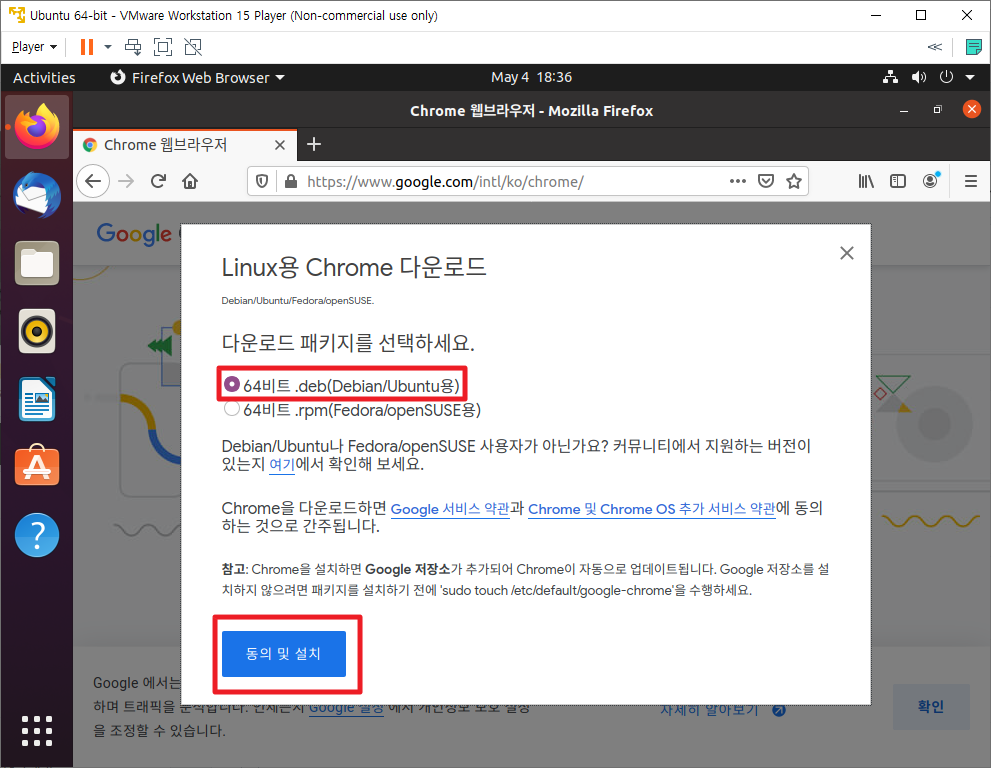
Task: Open page actions three-dot menu
Action: click(738, 181)
